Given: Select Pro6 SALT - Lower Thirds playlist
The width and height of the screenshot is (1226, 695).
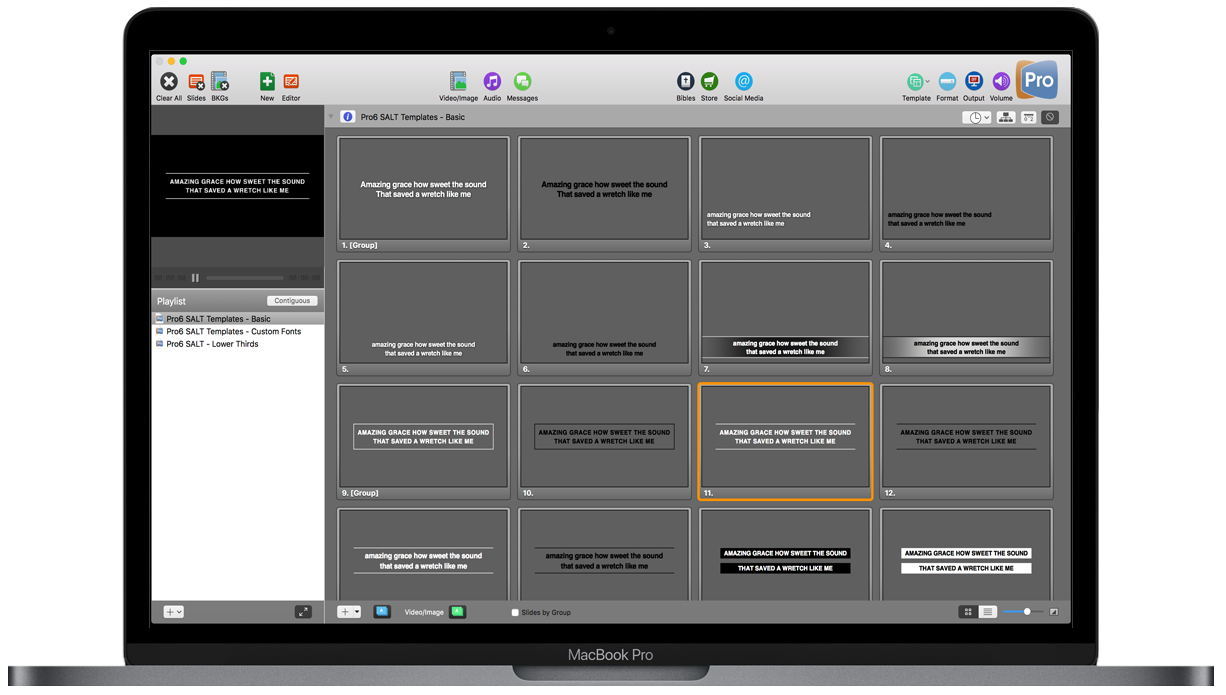Looking at the screenshot, I should pos(210,343).
